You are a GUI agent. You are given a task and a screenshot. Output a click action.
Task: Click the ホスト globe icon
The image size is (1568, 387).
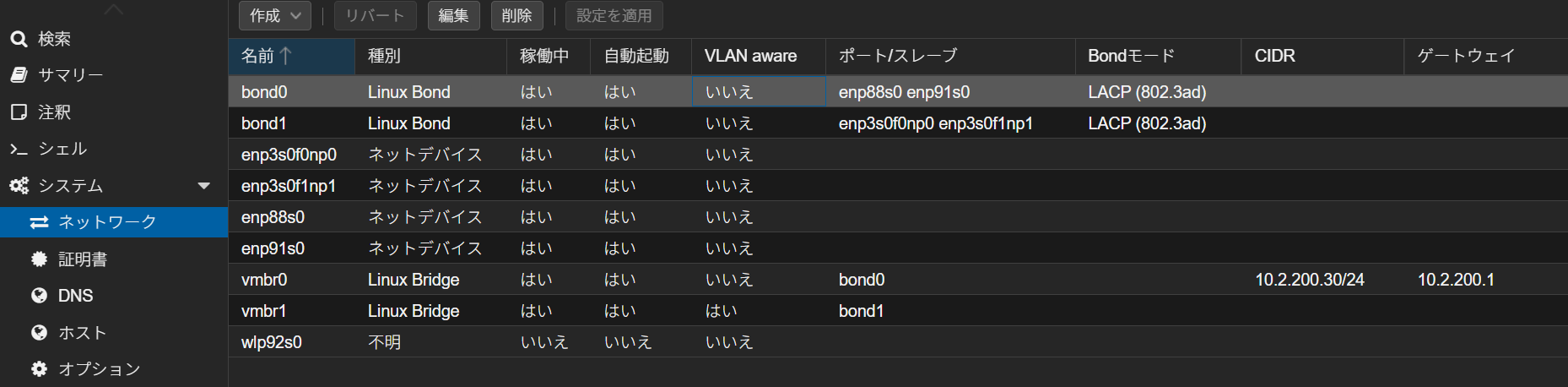[39, 333]
